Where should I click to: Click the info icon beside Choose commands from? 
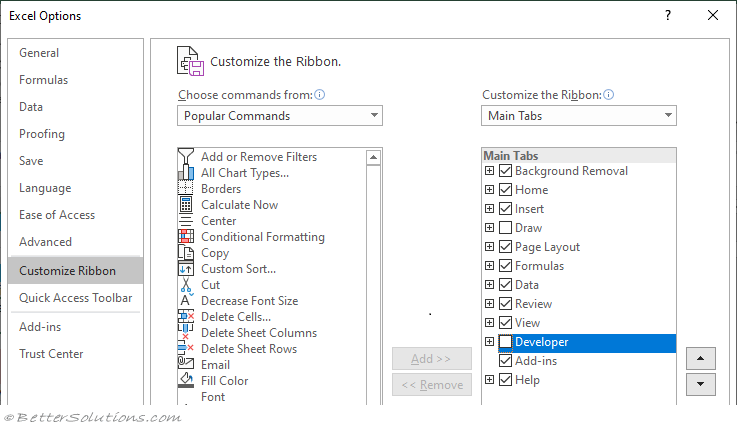320,95
